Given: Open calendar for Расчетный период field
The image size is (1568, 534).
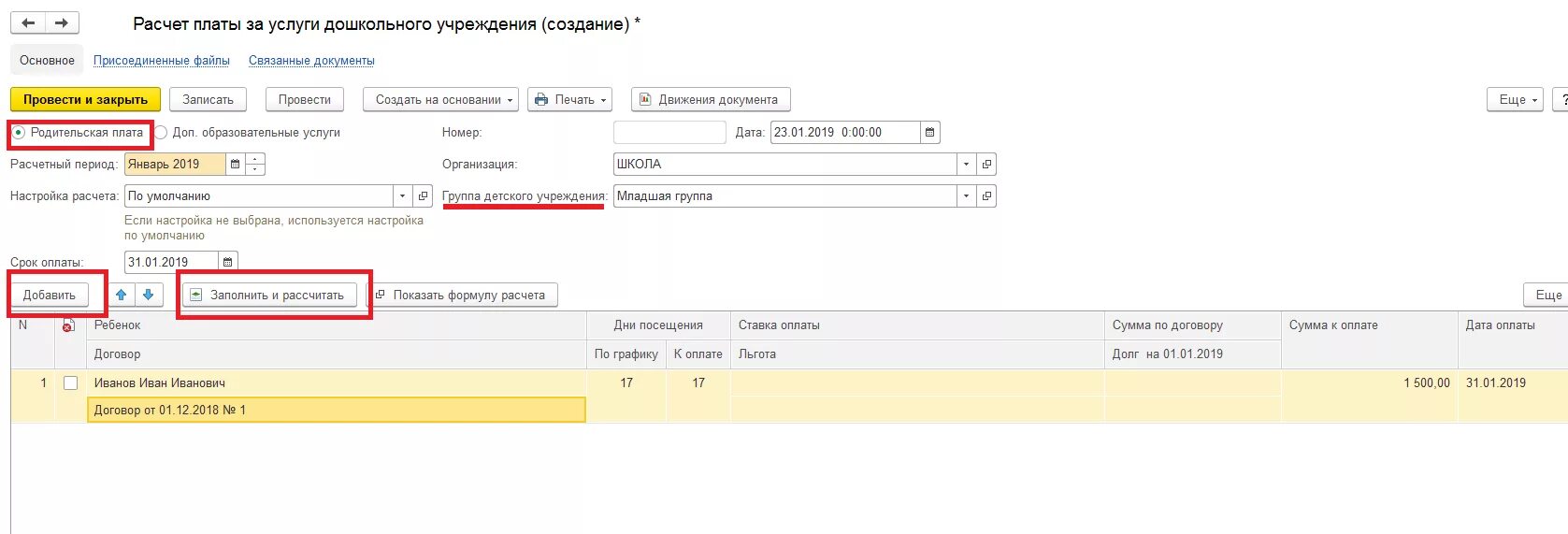Looking at the screenshot, I should coord(235,165).
